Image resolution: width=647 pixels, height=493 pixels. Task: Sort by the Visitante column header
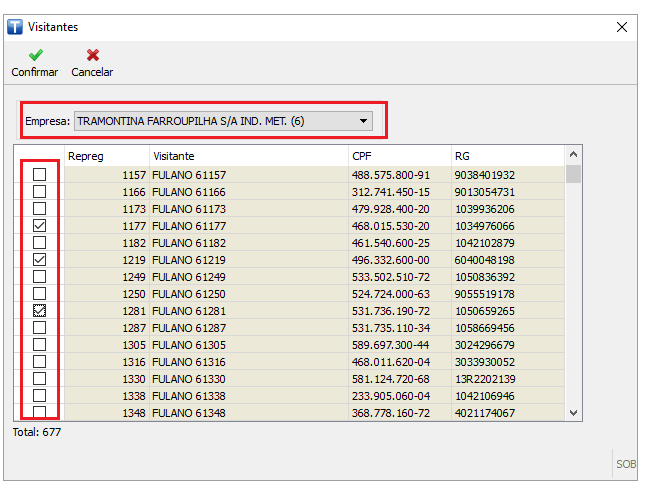(247, 156)
